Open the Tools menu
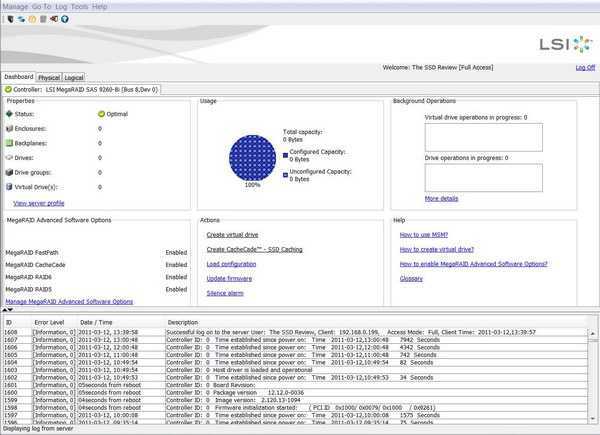 pos(79,7)
